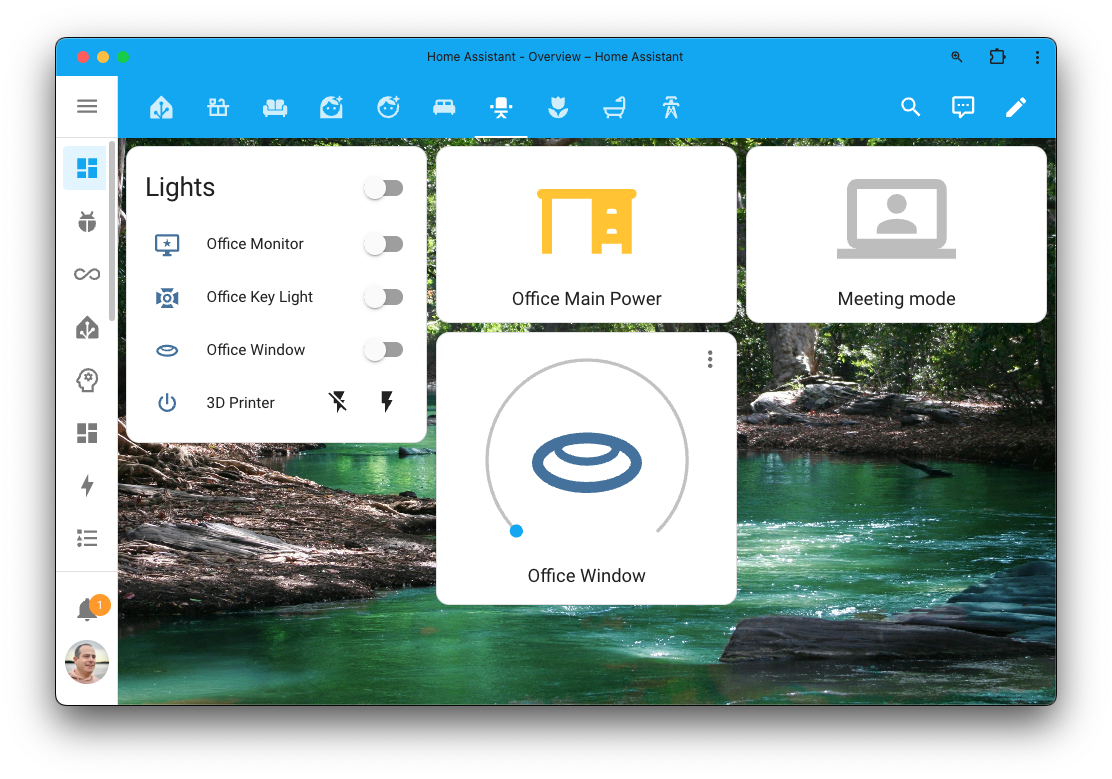
Task: Click the notifications bell in sidebar
Action: 87,608
